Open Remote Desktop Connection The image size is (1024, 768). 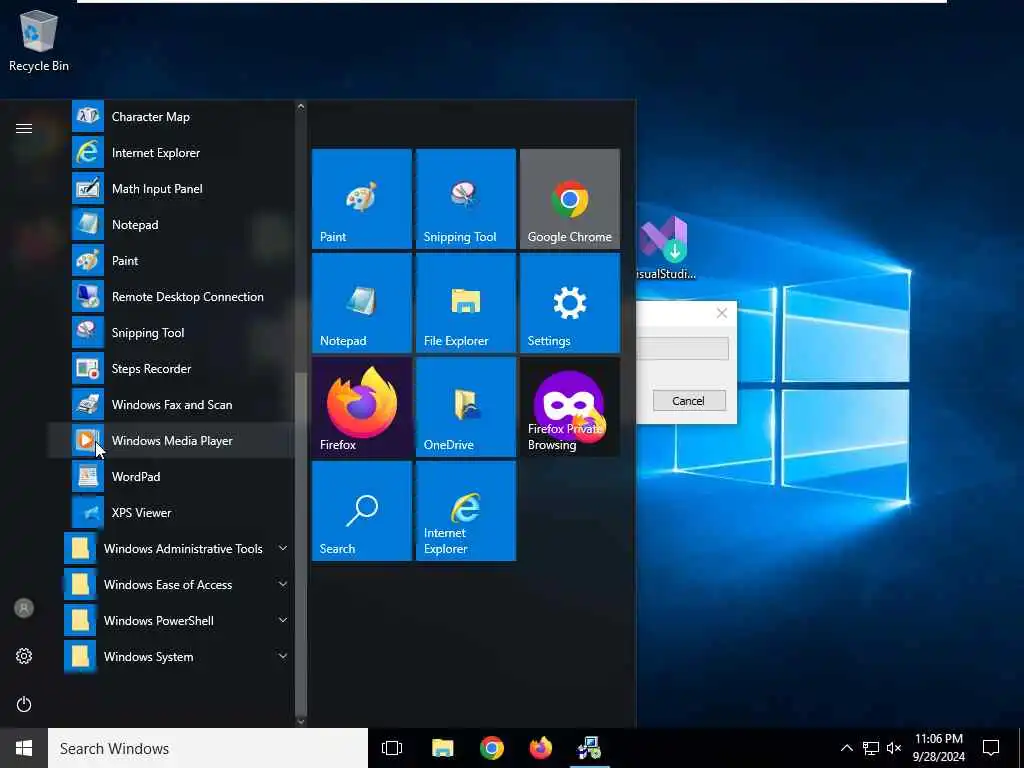click(170, 296)
